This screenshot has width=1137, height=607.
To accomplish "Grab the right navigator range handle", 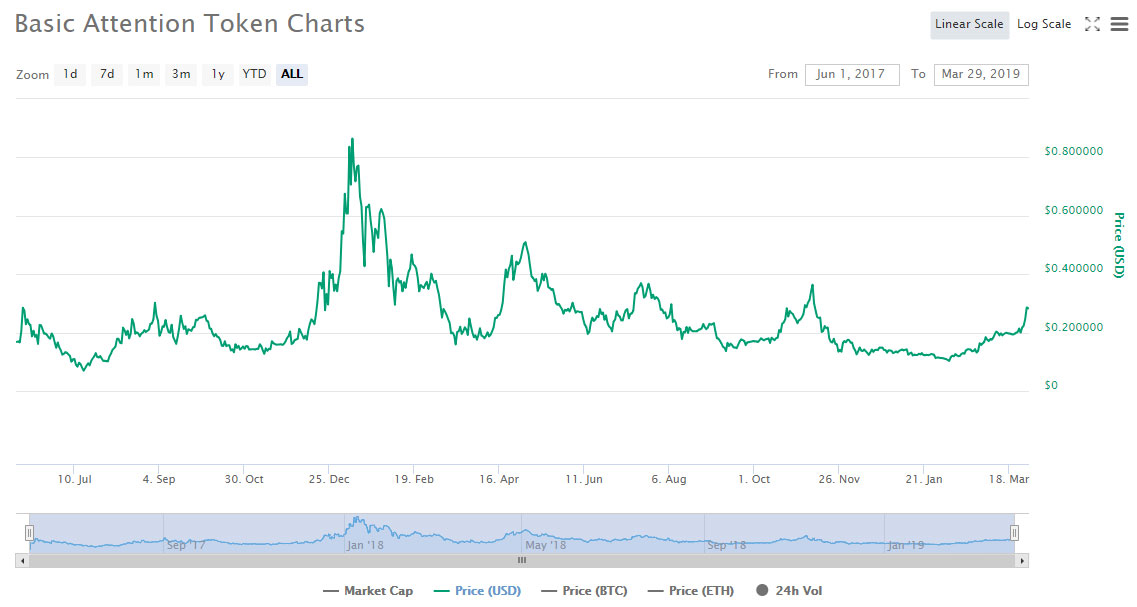I will click(x=1014, y=533).
